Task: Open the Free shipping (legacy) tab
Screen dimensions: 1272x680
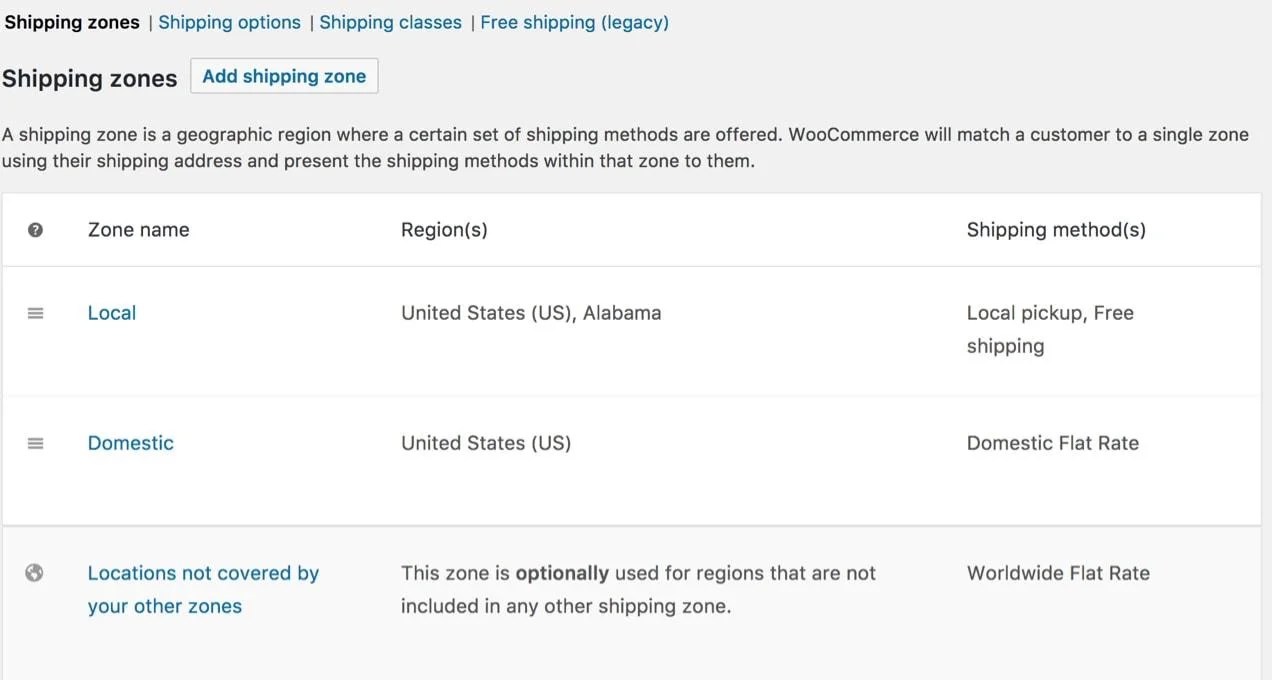Action: click(574, 22)
